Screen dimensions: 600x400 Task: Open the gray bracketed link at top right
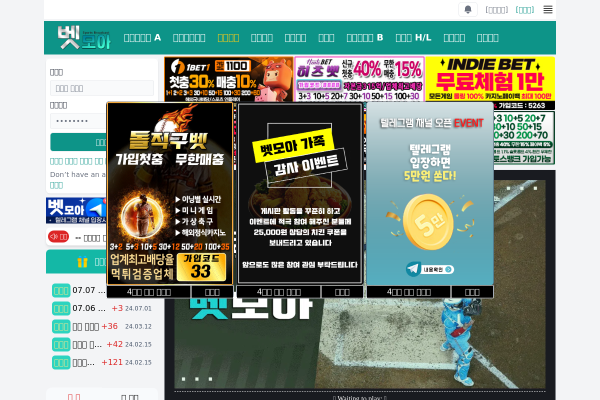(496, 10)
